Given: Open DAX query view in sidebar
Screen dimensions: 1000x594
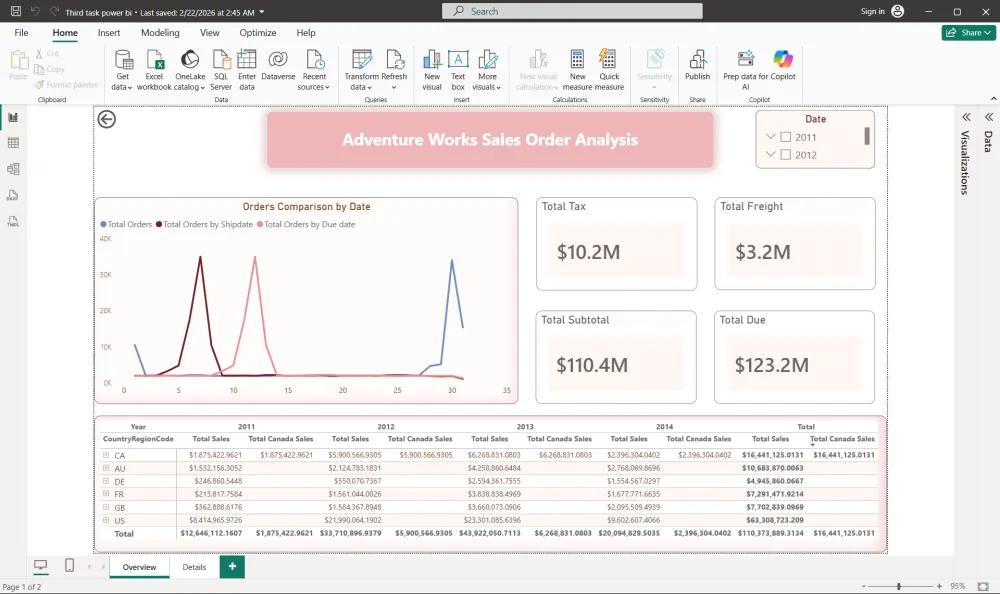Looking at the screenshot, I should 13,195.
